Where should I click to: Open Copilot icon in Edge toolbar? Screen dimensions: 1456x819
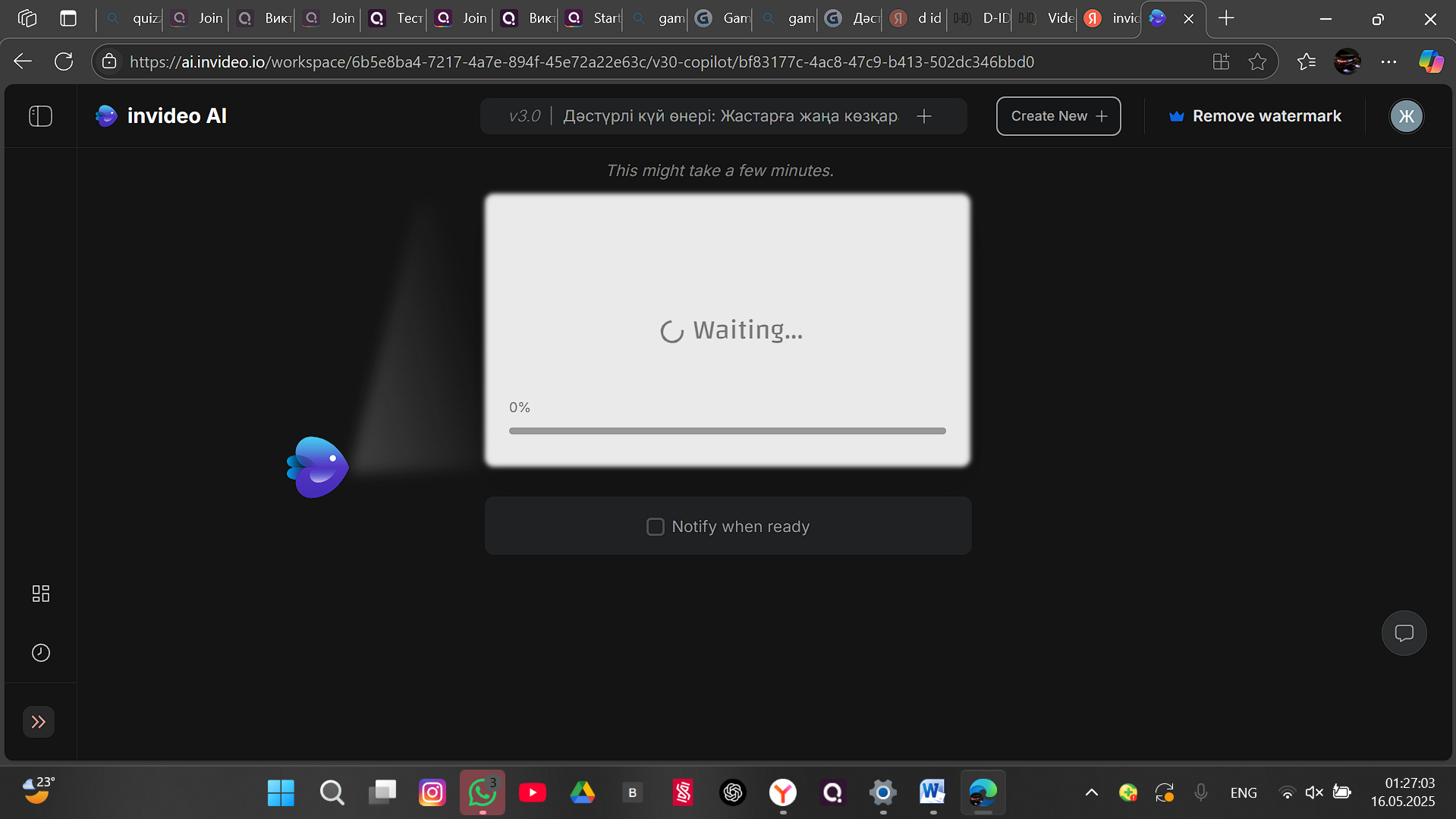pyautogui.click(x=1431, y=61)
